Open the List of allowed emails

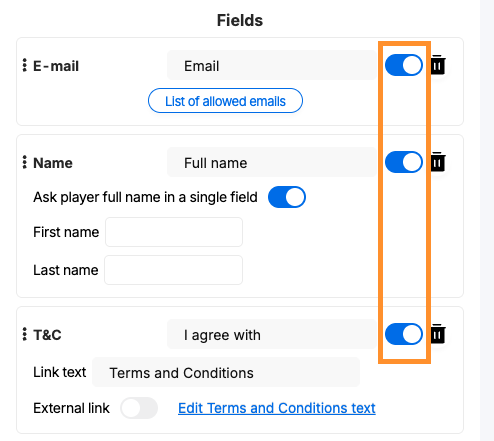pos(225,101)
